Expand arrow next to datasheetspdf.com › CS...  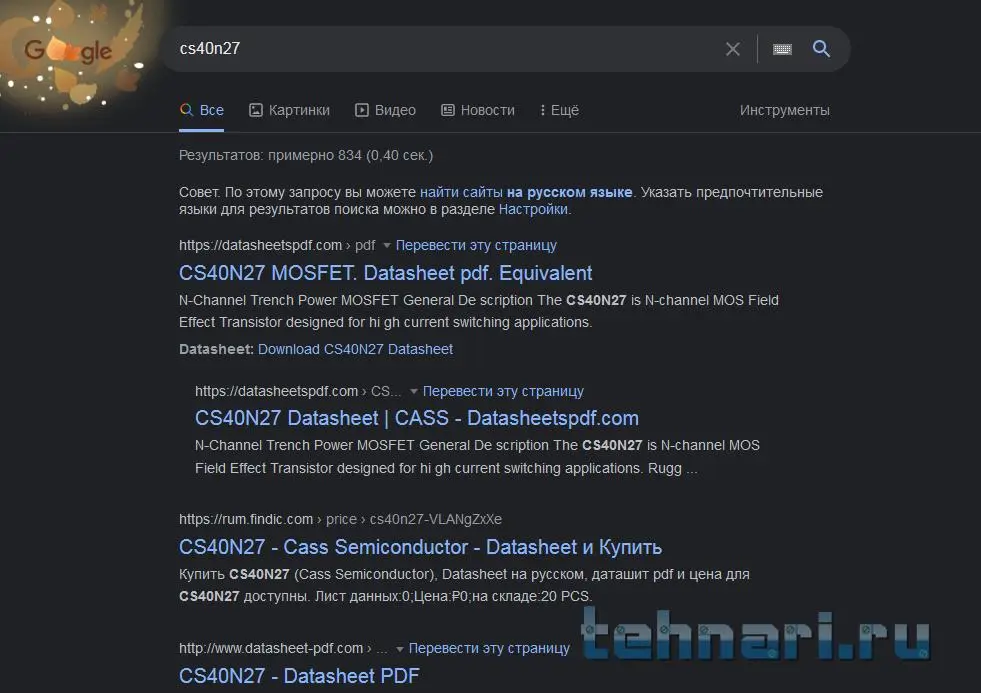point(414,392)
